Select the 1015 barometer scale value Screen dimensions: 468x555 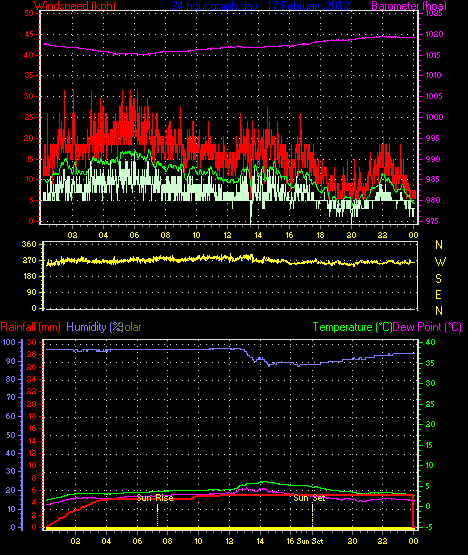(433, 55)
